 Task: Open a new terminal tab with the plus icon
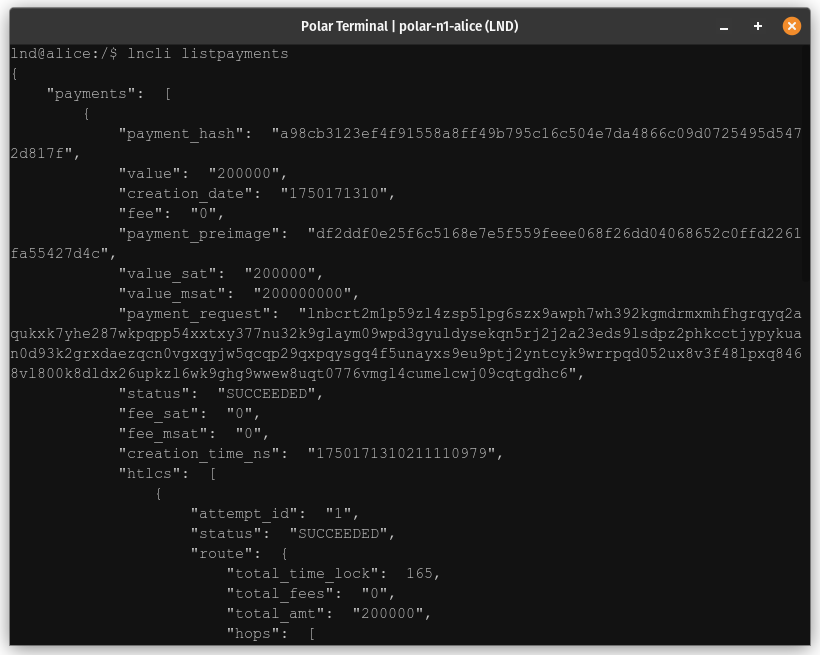(757, 26)
